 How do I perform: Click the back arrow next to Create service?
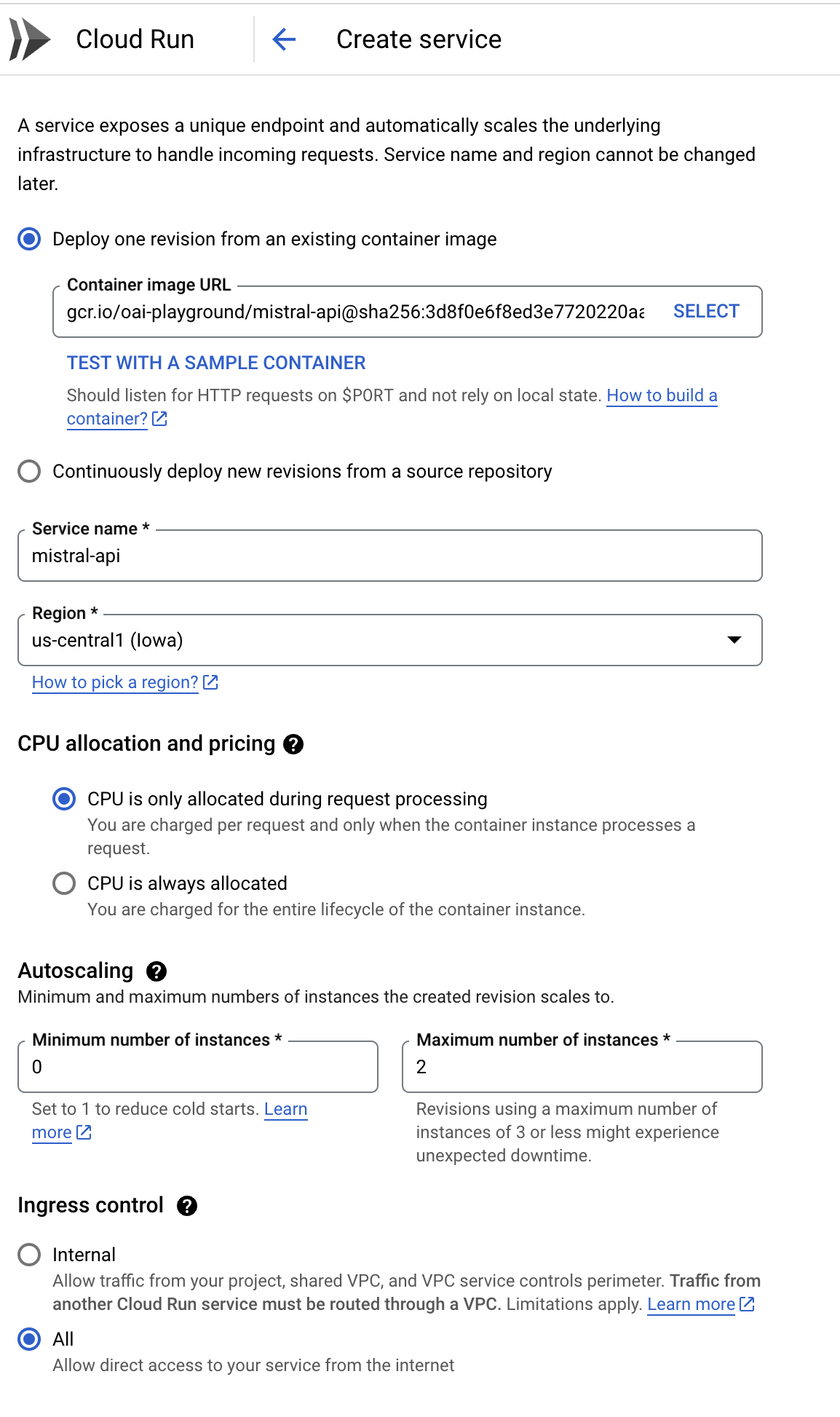pos(284,39)
